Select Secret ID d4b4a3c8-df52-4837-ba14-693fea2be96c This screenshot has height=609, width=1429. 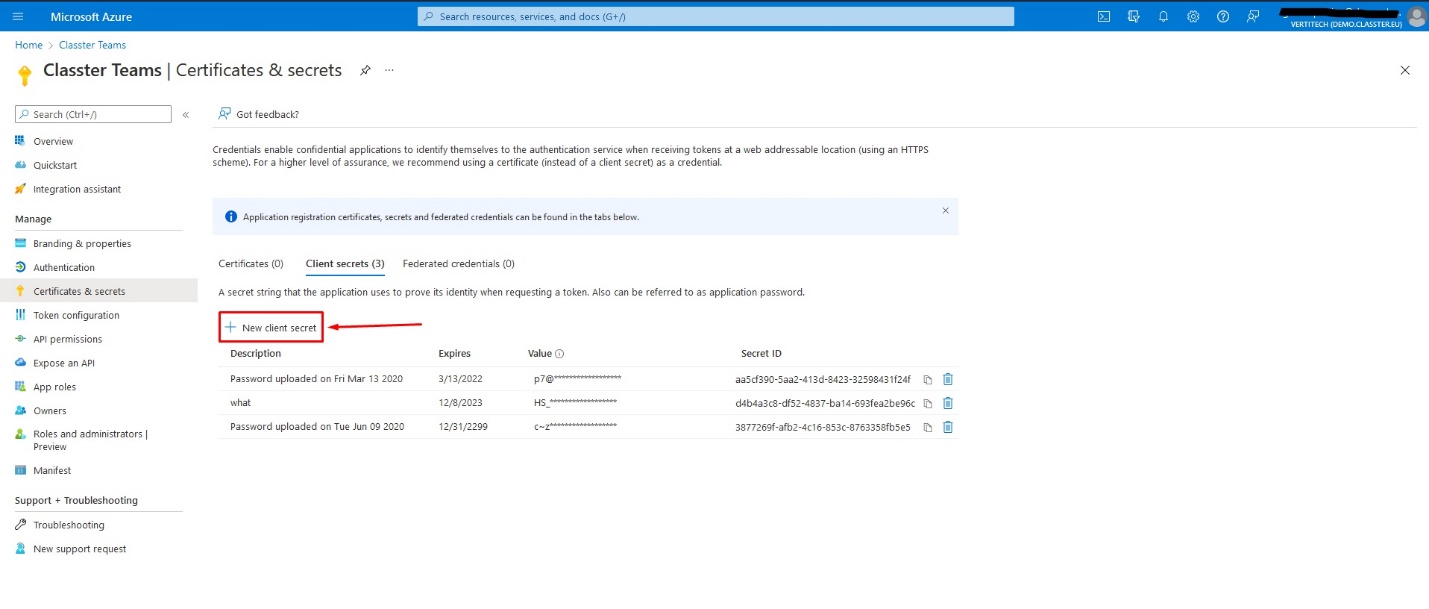[825, 403]
